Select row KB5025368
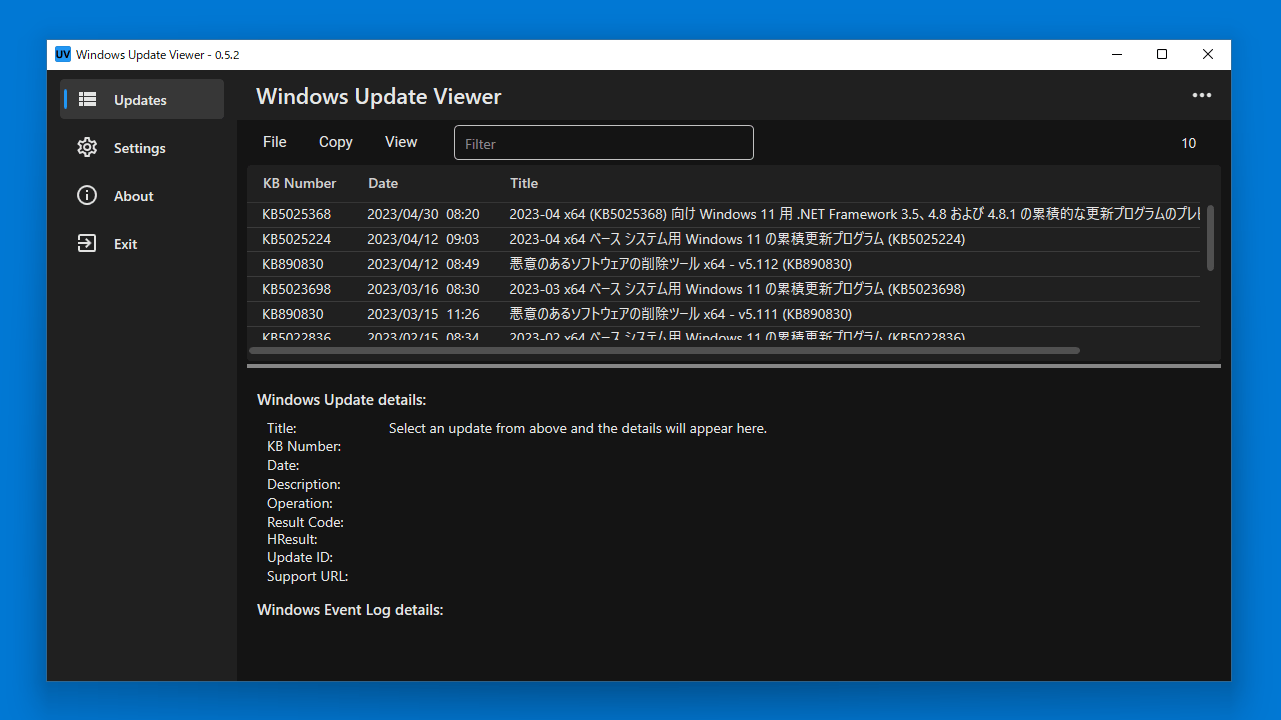Image resolution: width=1281 pixels, height=720 pixels. pyautogui.click(x=725, y=214)
